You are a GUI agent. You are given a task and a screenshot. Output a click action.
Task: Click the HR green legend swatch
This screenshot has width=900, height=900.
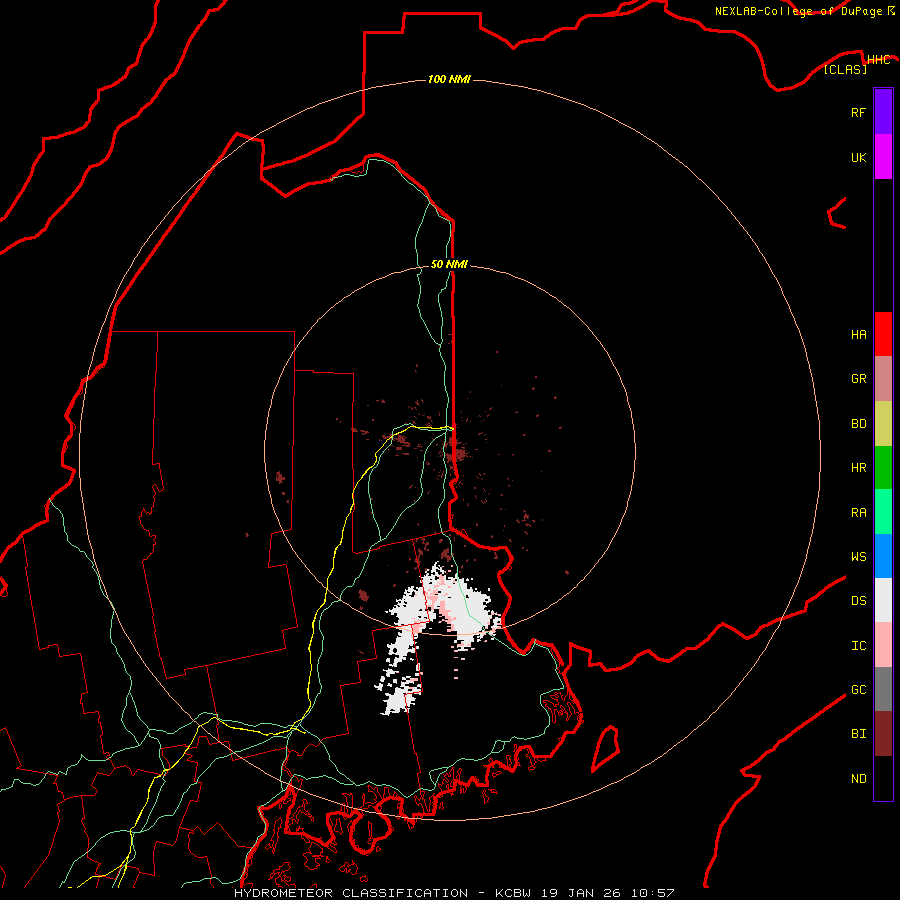(883, 468)
